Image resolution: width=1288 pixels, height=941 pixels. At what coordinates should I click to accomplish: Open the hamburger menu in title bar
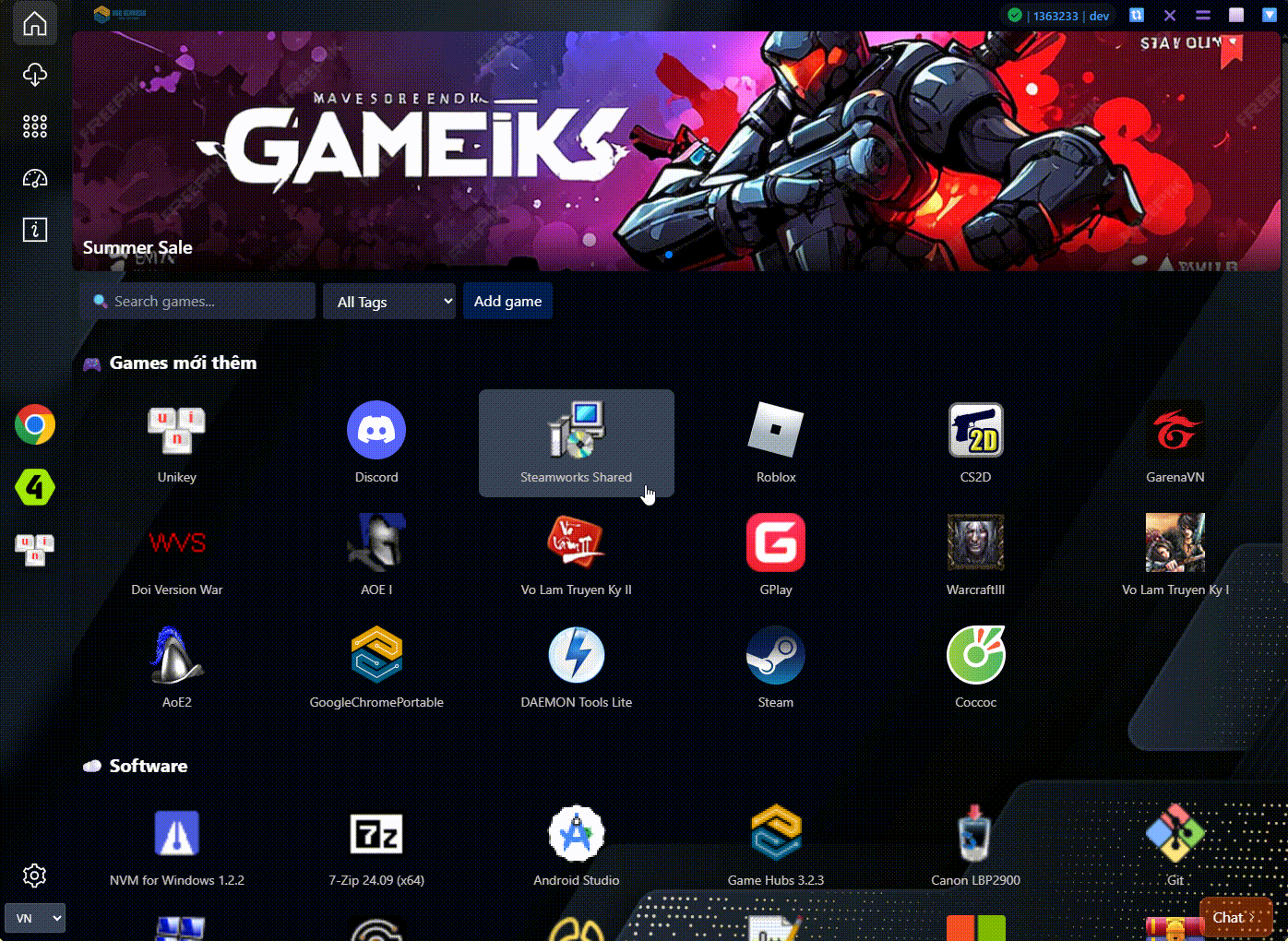click(x=1203, y=15)
